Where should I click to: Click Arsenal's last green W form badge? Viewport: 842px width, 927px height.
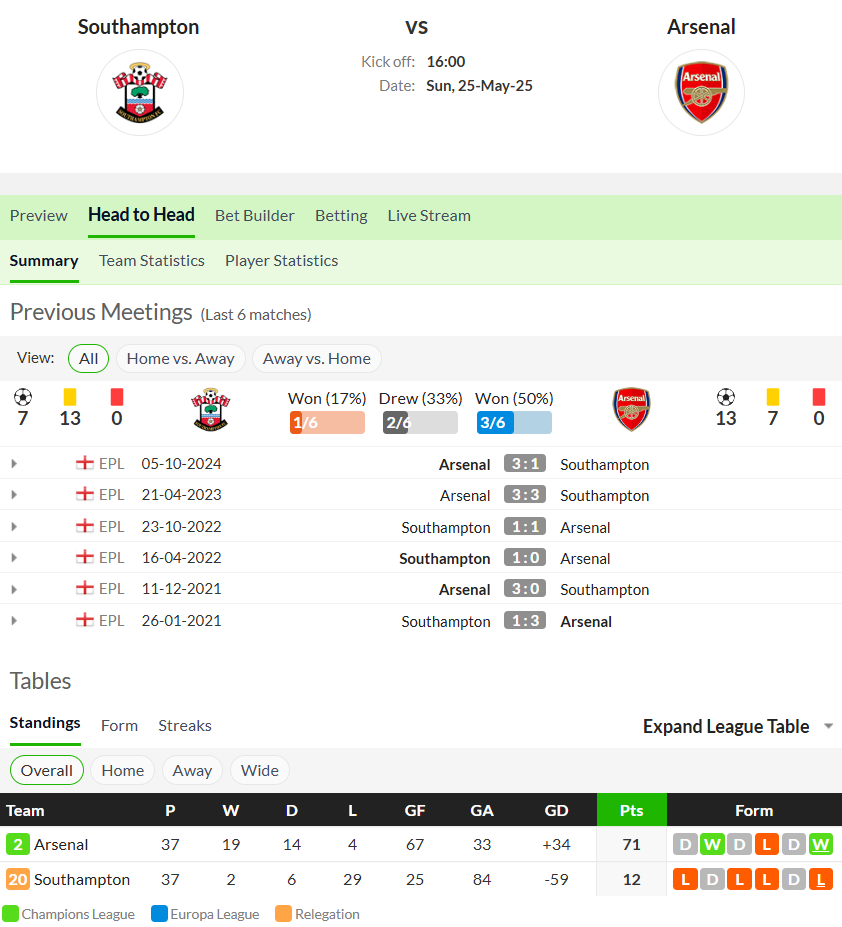point(821,844)
